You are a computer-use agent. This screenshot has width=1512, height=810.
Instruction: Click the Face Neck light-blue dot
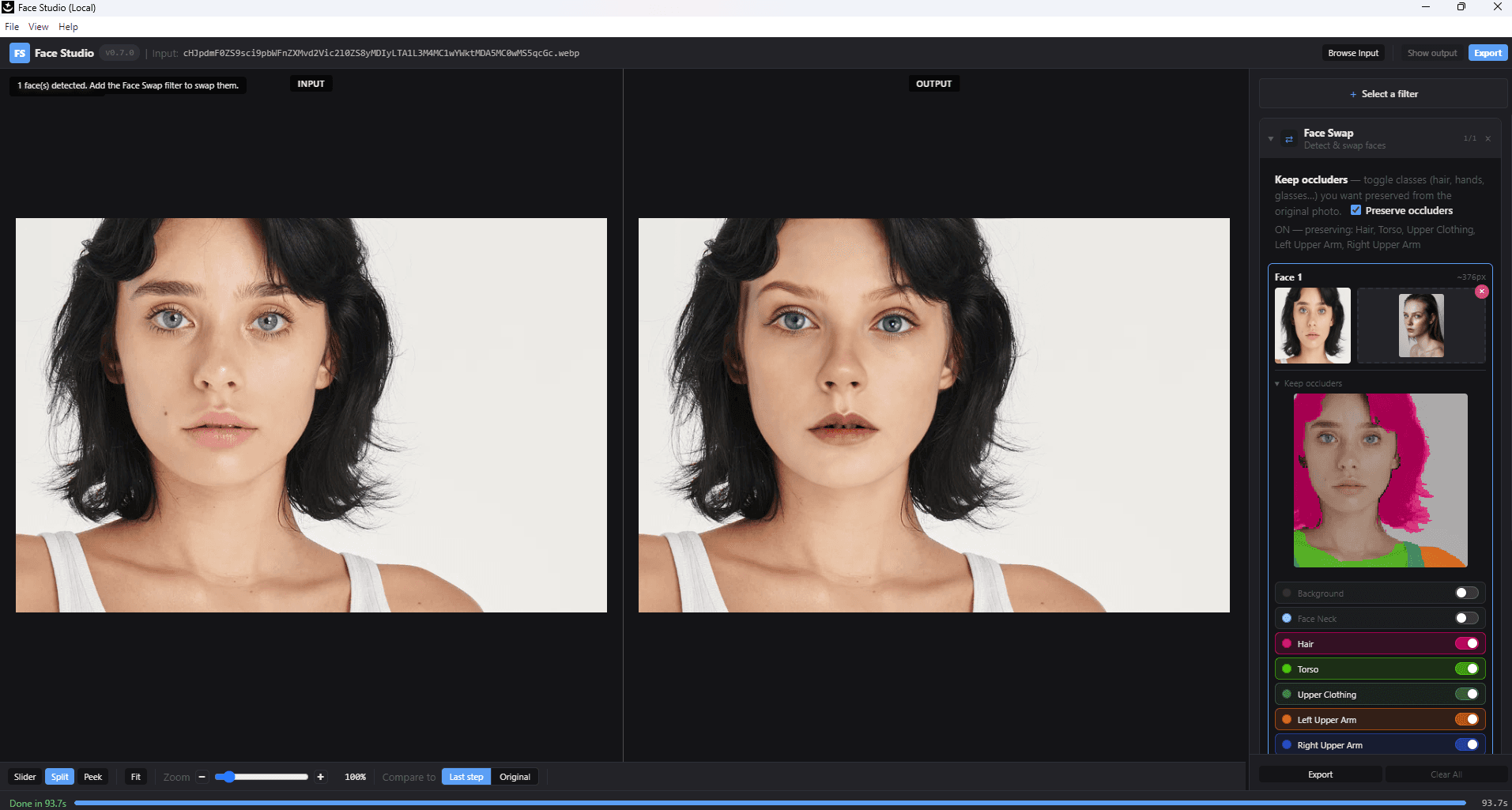(1287, 618)
